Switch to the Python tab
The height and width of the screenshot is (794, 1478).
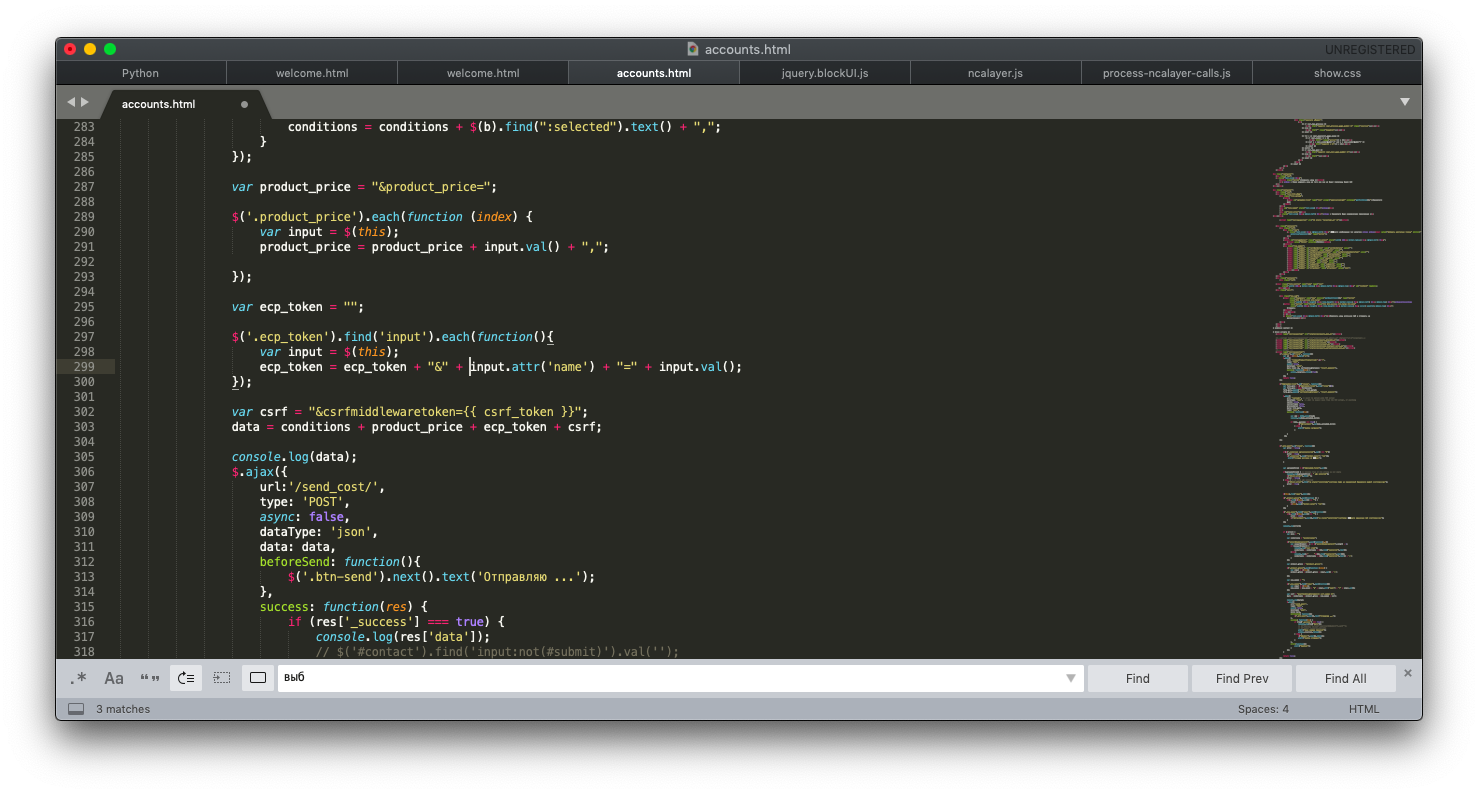(141, 73)
